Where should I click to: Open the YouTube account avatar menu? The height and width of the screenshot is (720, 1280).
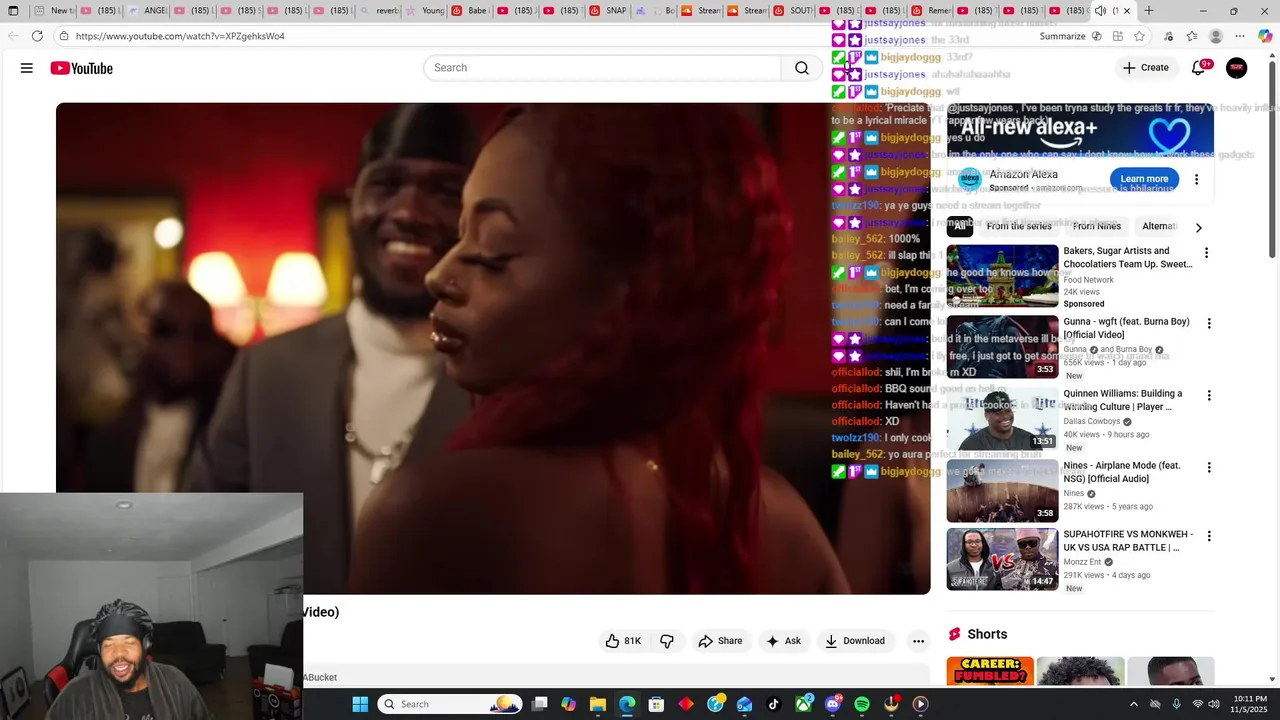[1237, 68]
